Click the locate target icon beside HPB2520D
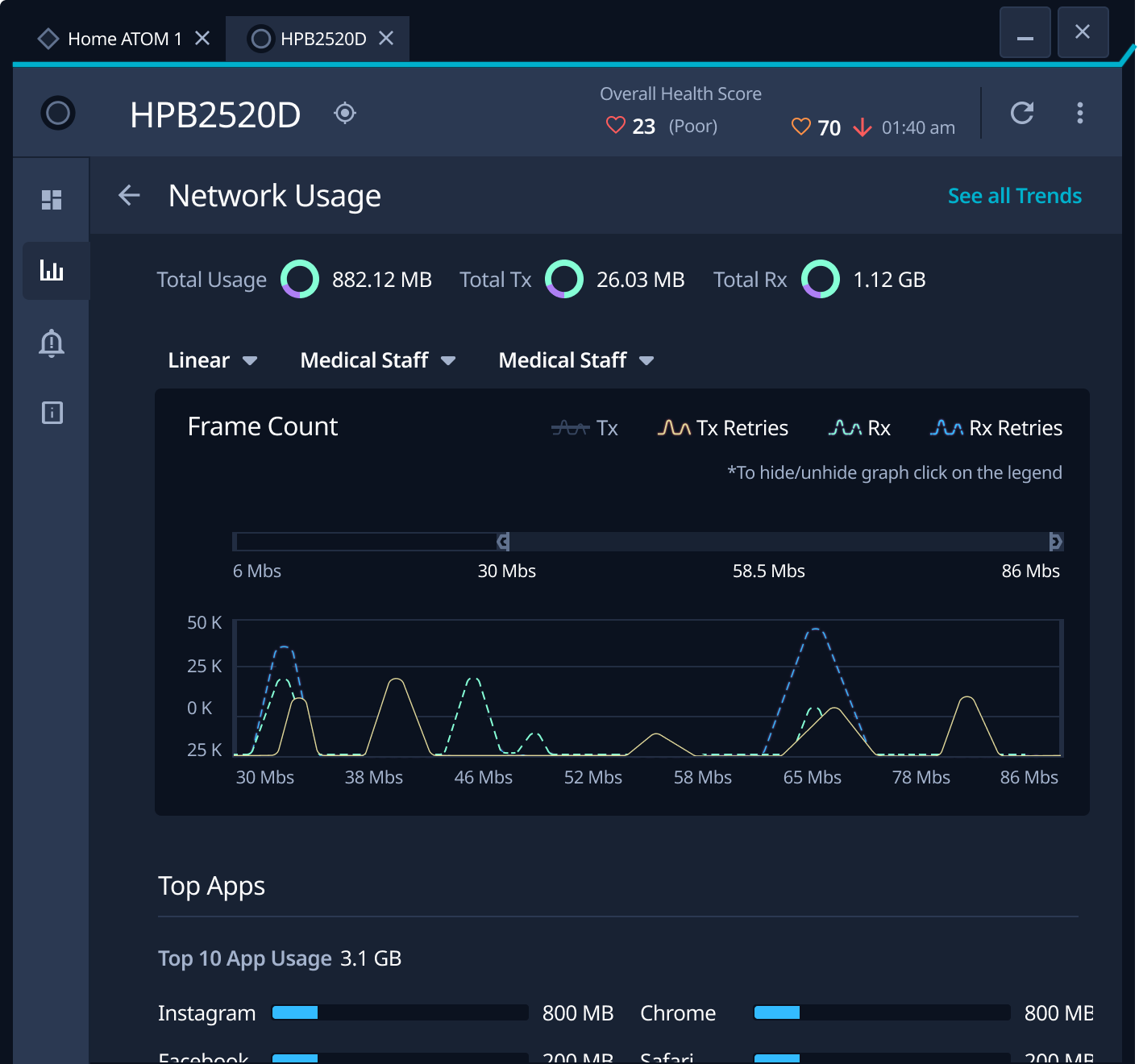This screenshot has height=1064, width=1139. (x=345, y=113)
